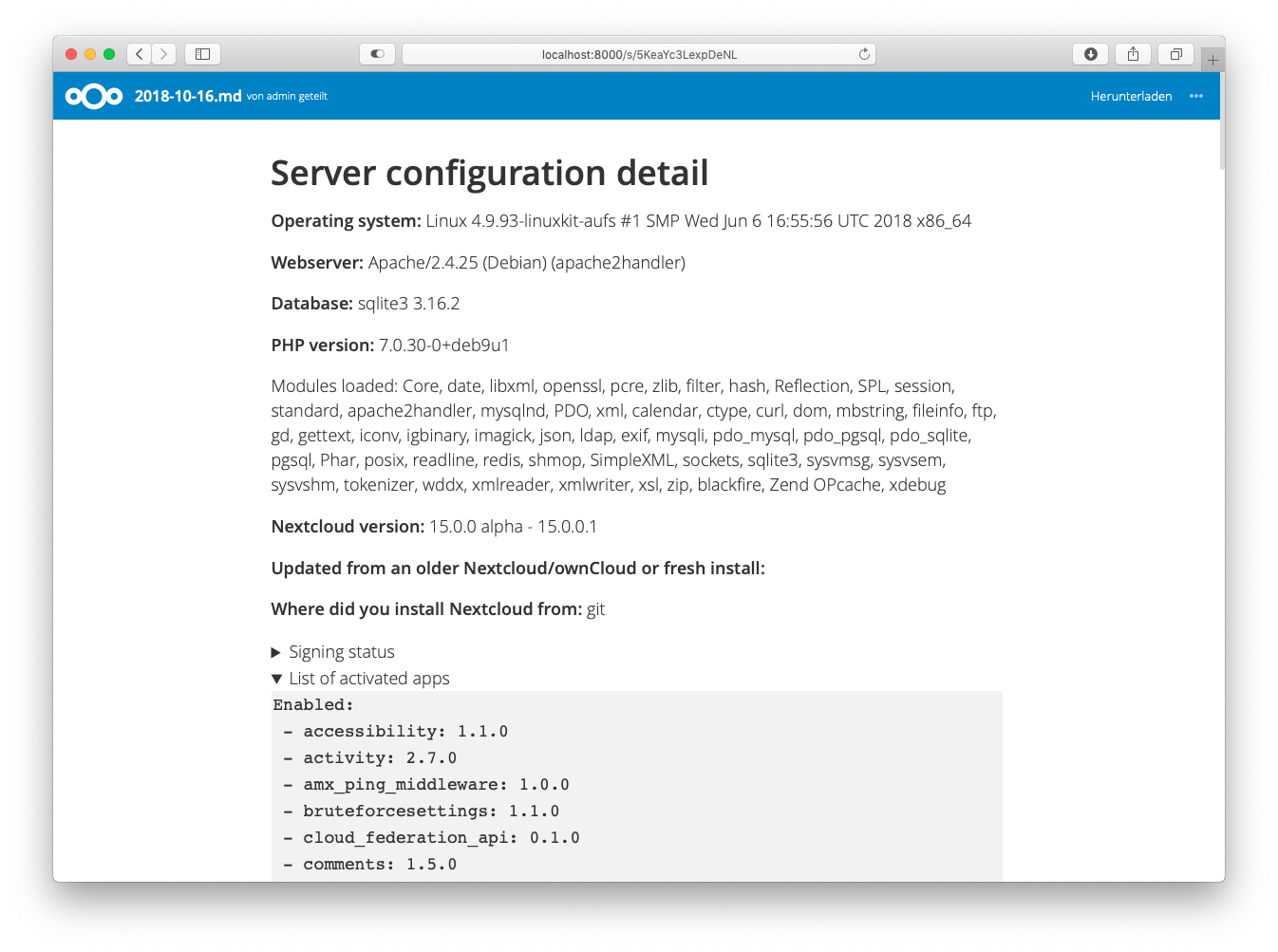Open the three-dots more menu
The image size is (1278, 952).
tap(1196, 96)
